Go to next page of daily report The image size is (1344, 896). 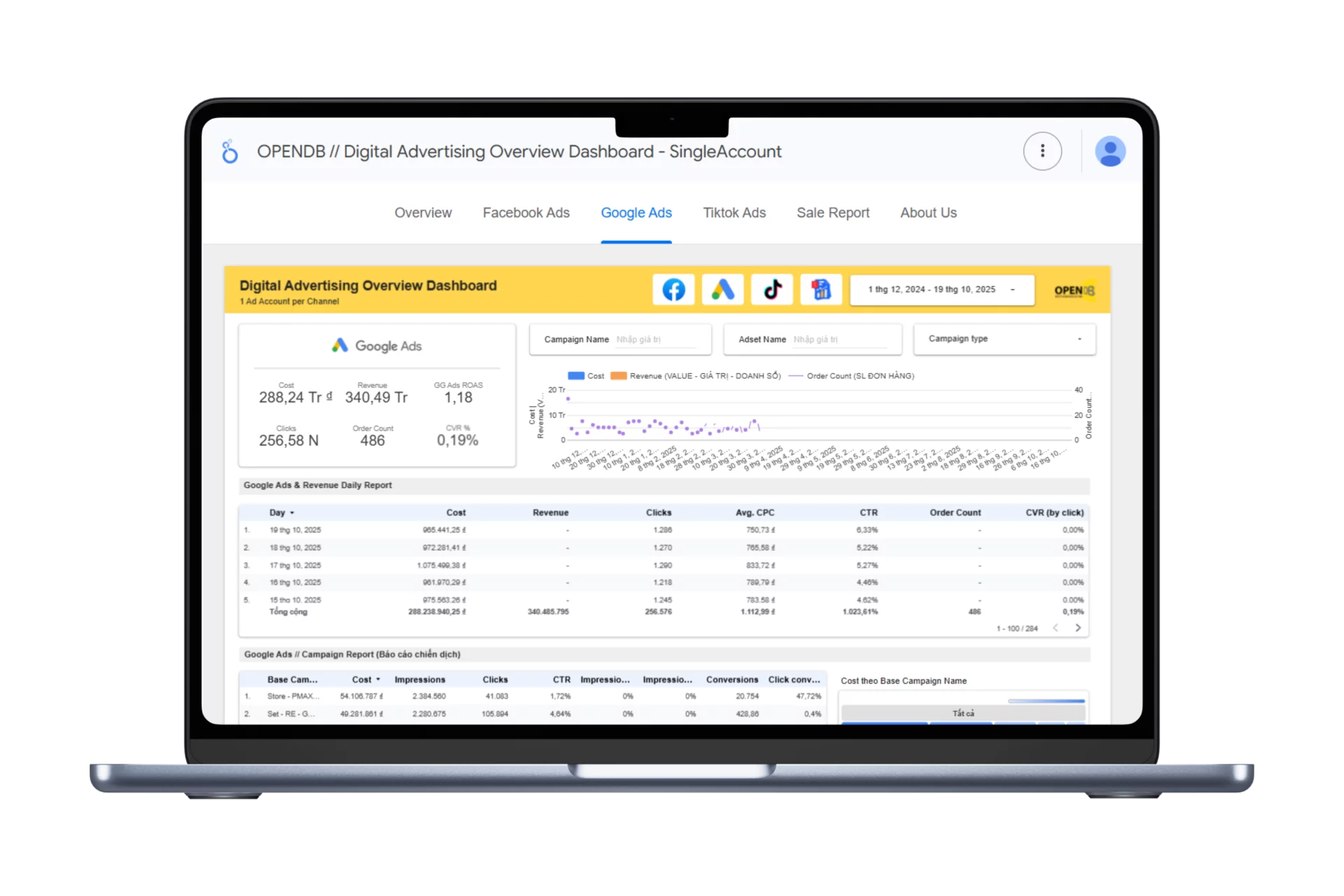pos(1078,628)
